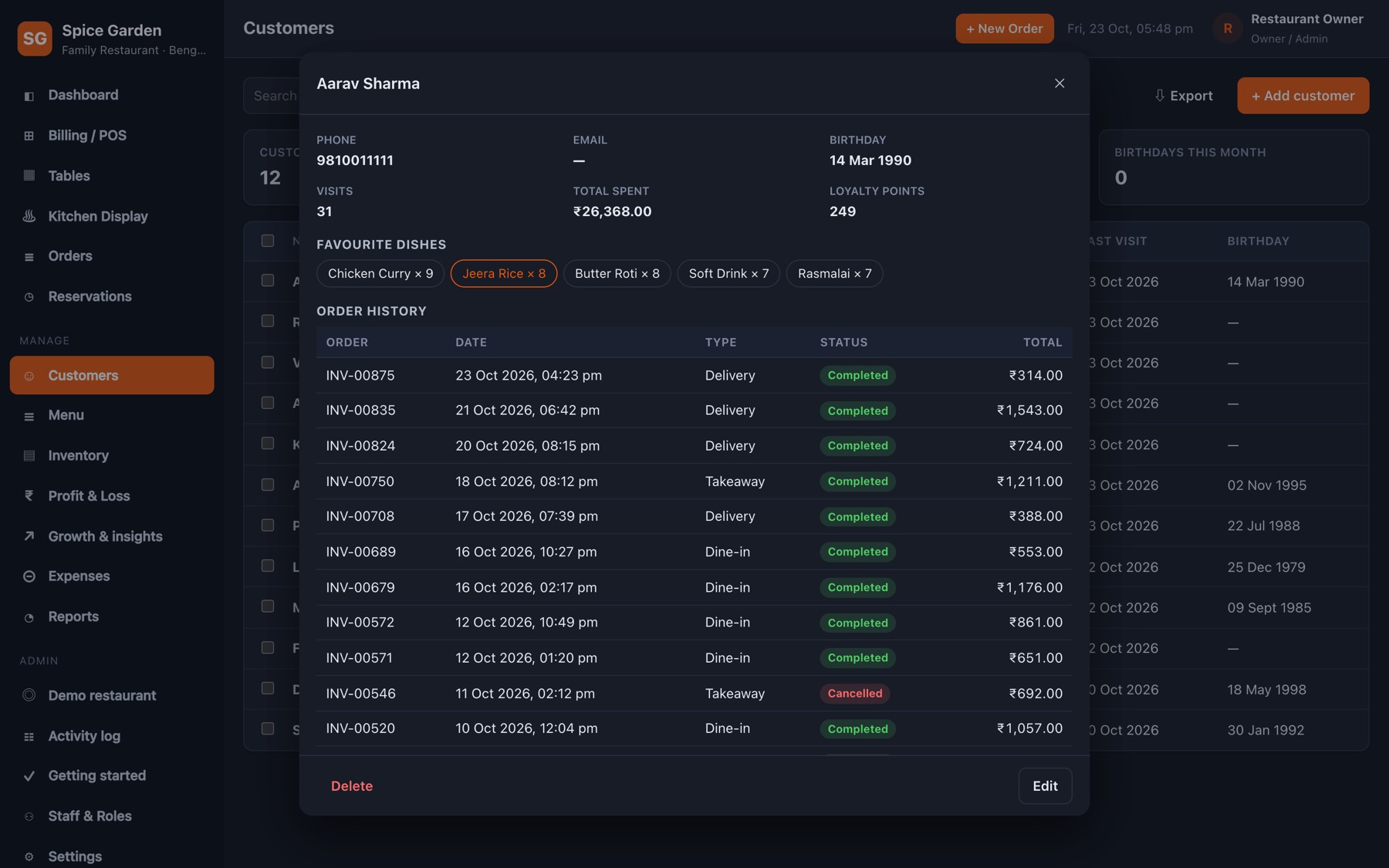Delete the Aarav Sharma customer

point(352,786)
